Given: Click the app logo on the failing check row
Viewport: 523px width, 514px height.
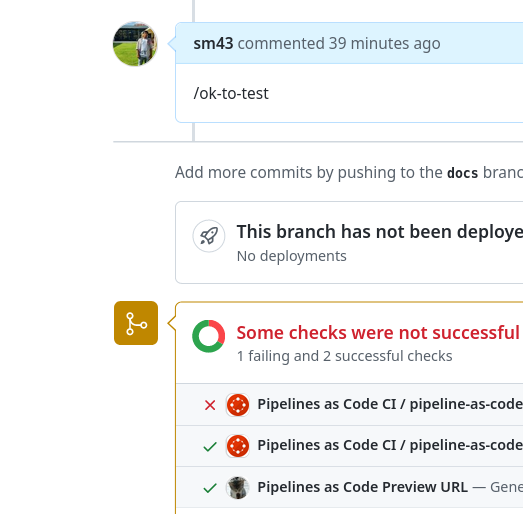Looking at the screenshot, I should [238, 405].
